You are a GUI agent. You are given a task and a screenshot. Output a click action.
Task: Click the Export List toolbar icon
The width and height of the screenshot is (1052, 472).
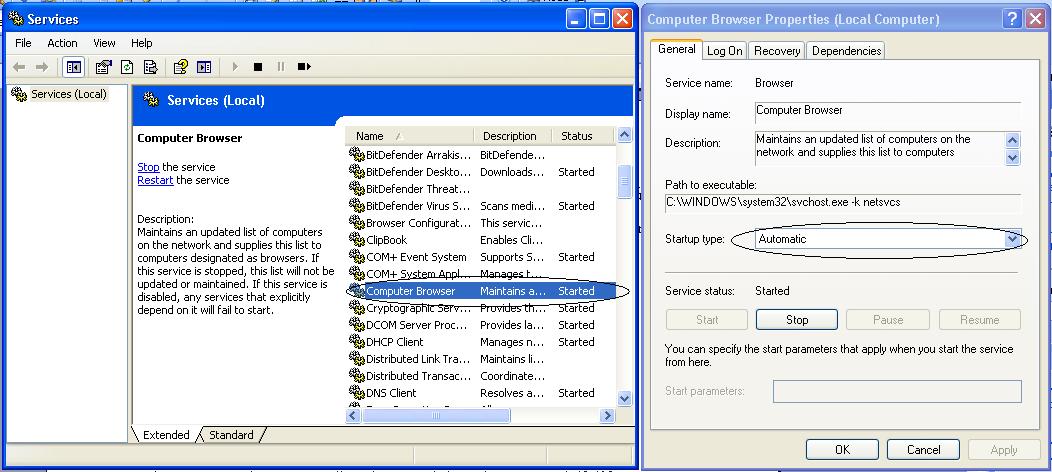(x=151, y=67)
